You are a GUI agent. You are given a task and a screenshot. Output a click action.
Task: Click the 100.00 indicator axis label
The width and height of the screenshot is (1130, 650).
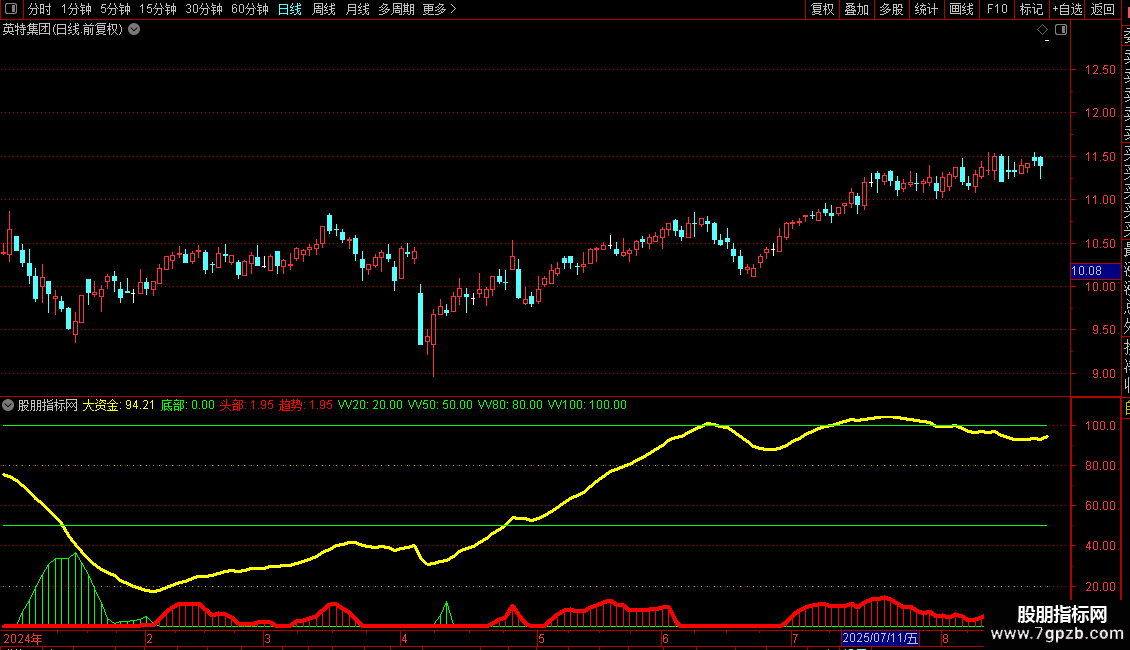[x=1100, y=426]
